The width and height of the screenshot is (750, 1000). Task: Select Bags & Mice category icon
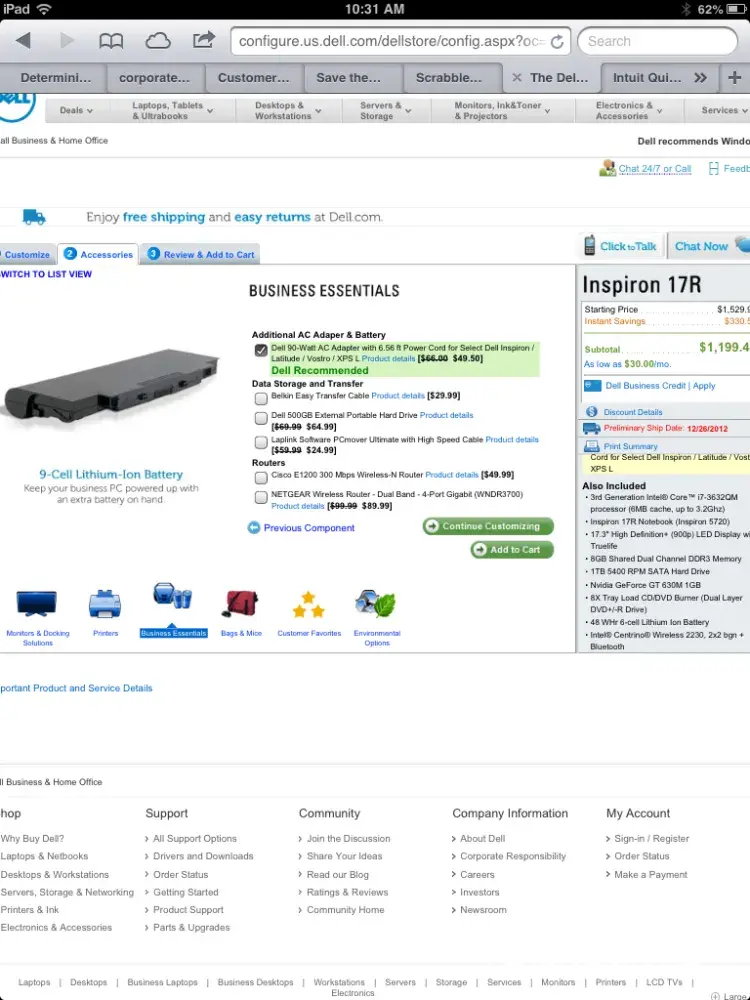pyautogui.click(x=240, y=603)
